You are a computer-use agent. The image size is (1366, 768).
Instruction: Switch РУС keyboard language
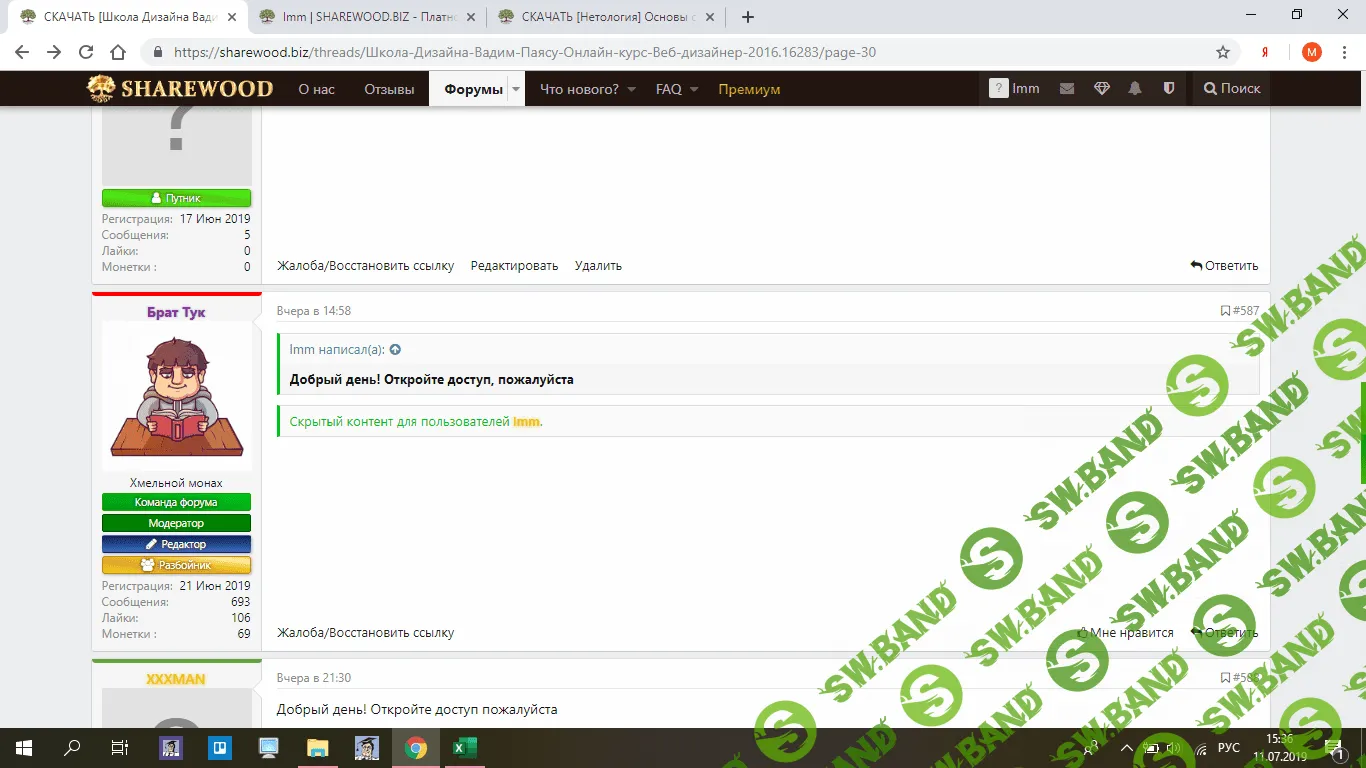[x=1229, y=748]
